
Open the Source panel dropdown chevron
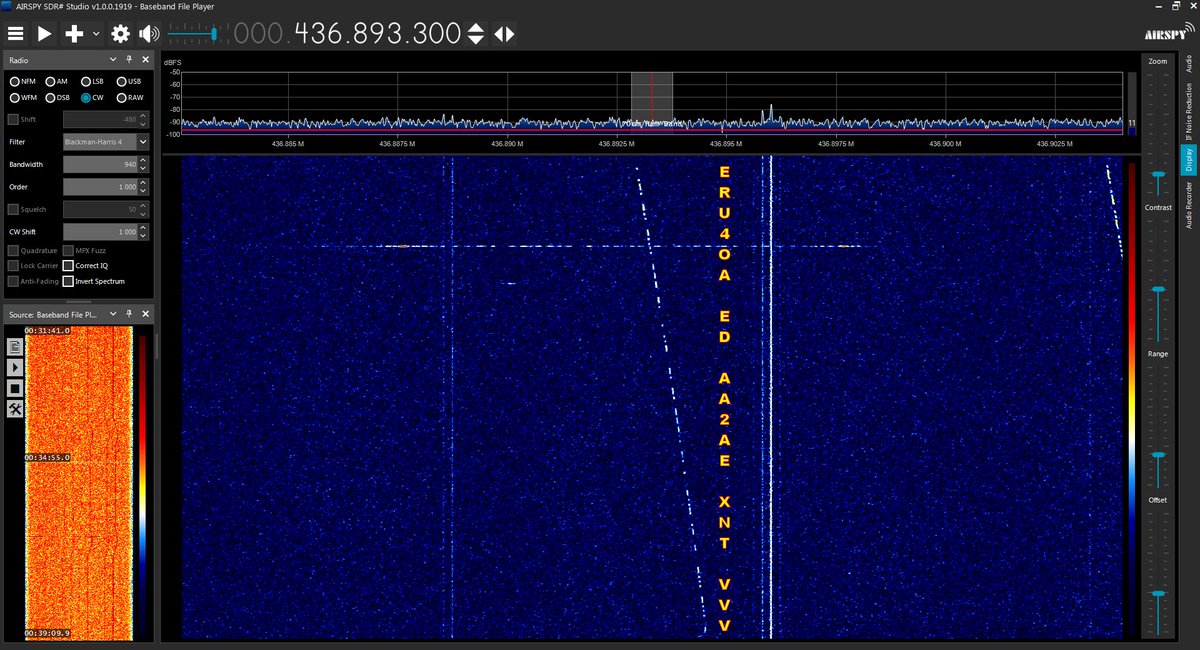112,313
